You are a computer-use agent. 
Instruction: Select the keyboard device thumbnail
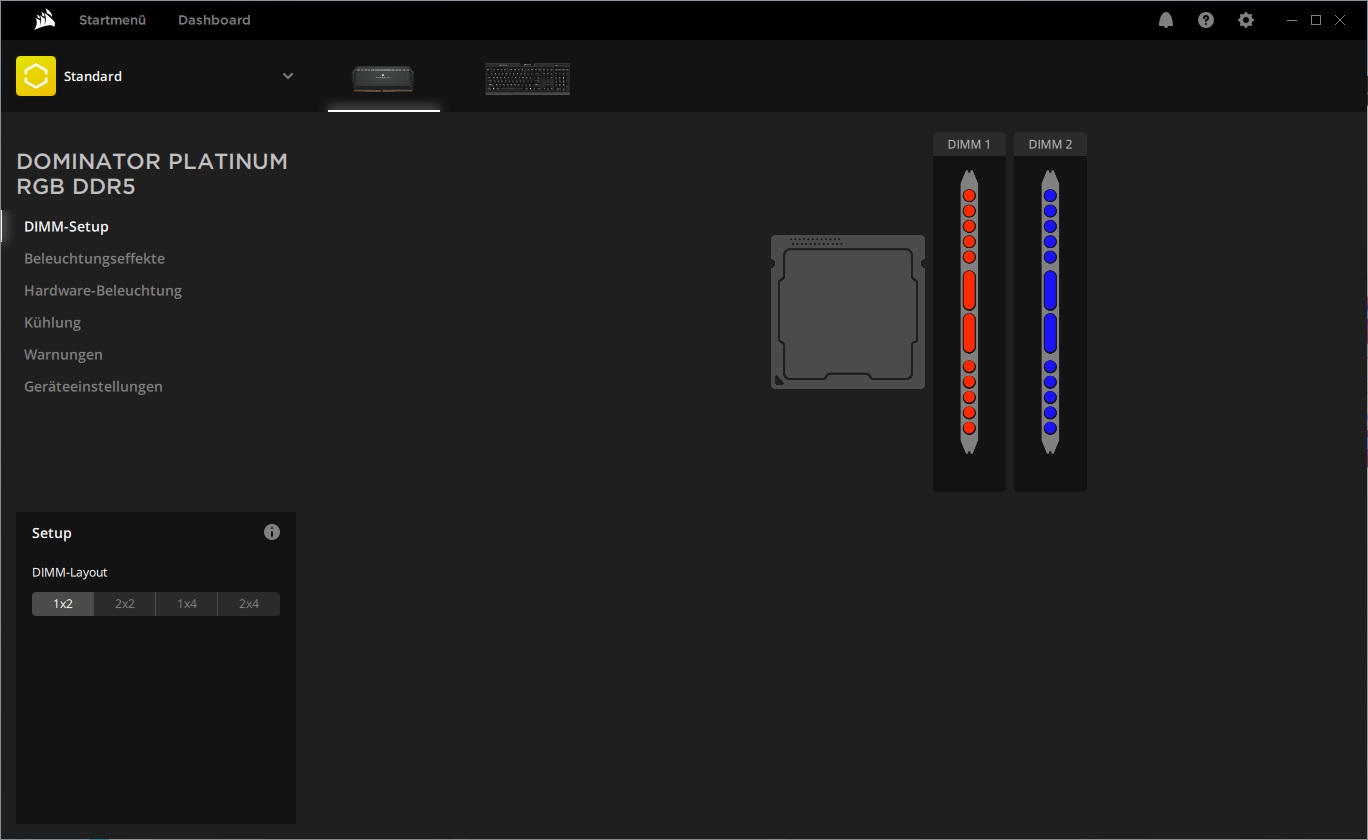528,79
